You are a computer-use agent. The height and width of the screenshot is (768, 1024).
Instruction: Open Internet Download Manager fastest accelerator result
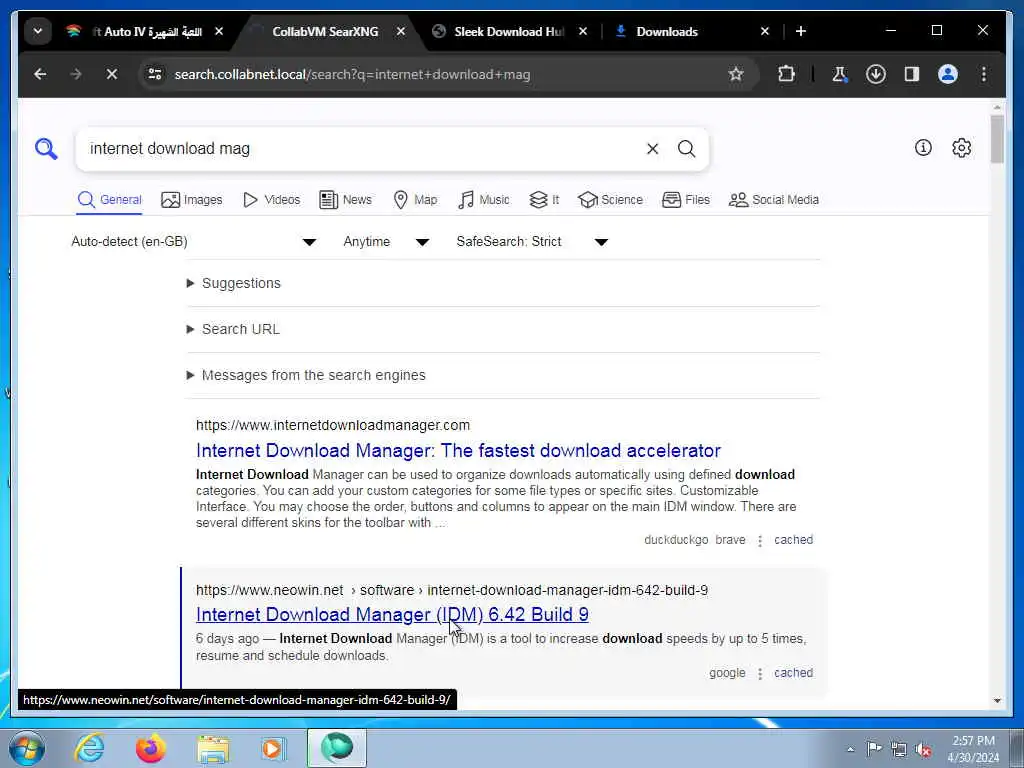point(458,451)
